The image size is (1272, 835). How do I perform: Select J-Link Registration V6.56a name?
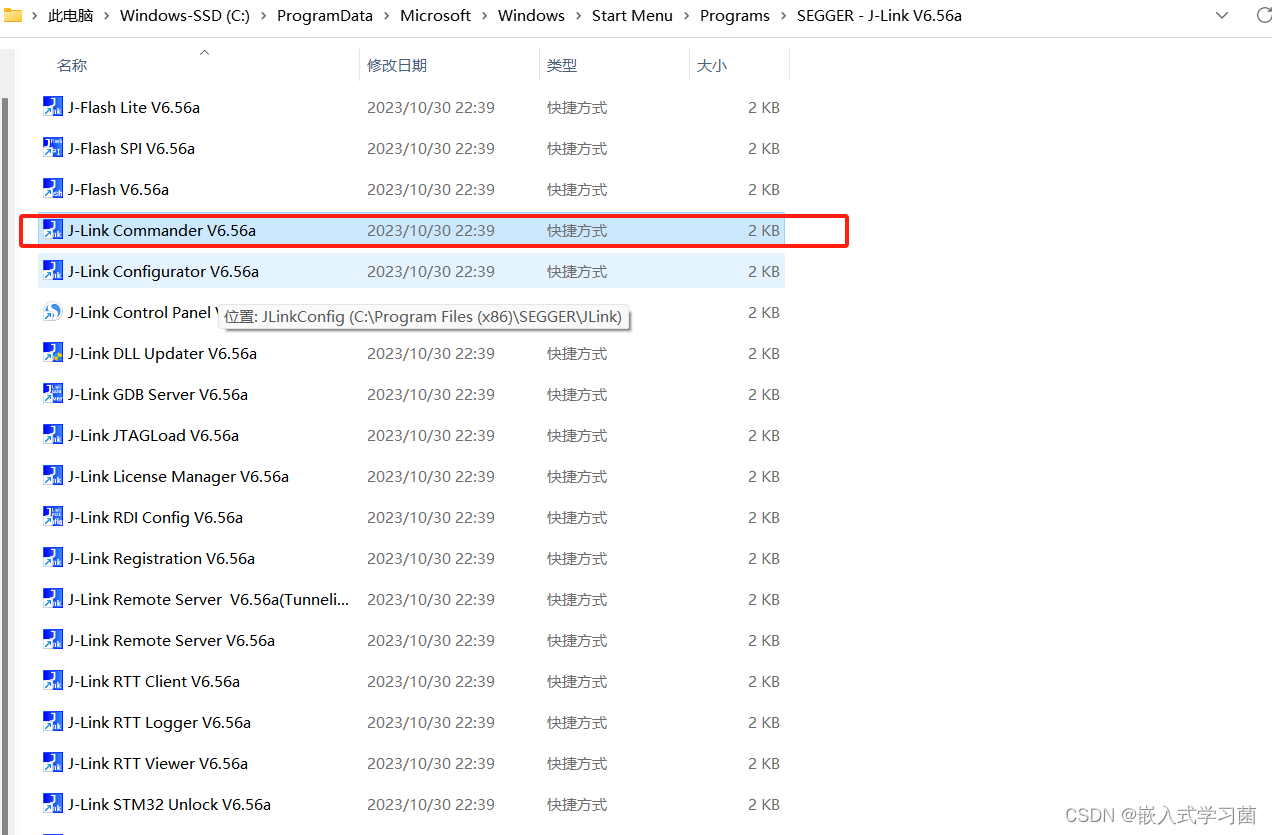161,558
